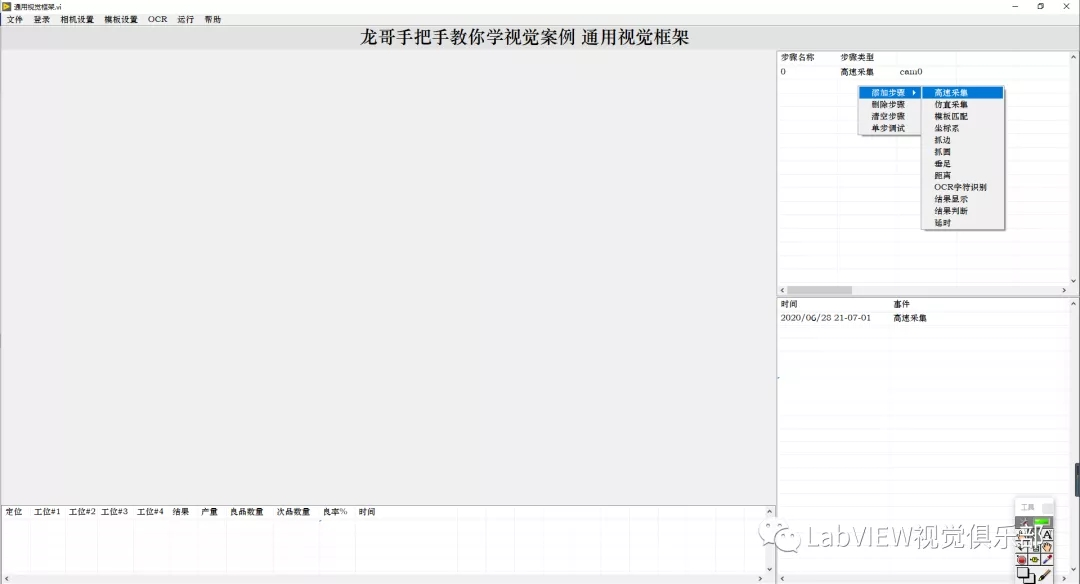Select the 高速采集 row in the step list
Screen dimensions: 1080x584
coord(857,71)
